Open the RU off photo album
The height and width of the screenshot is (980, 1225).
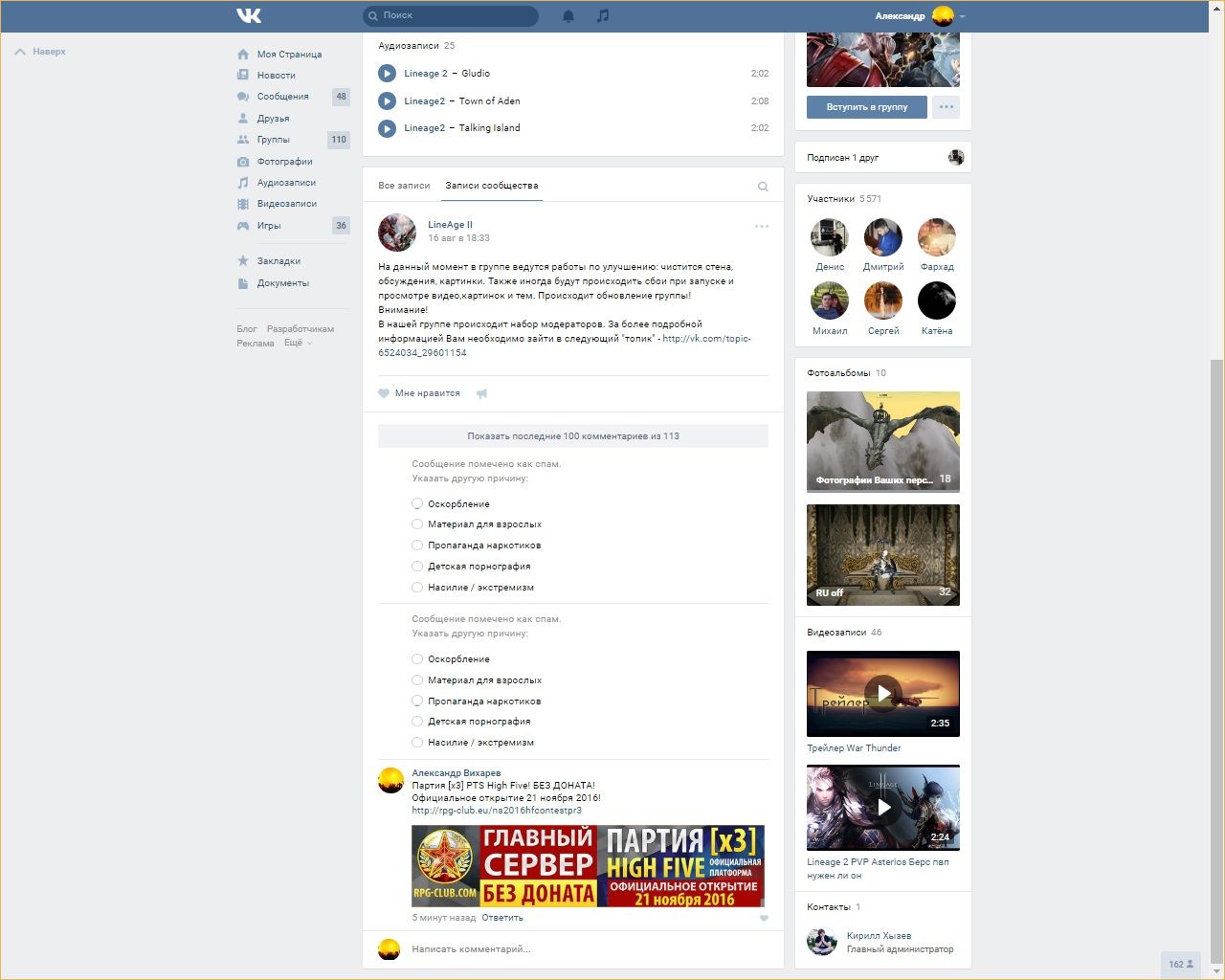click(x=883, y=555)
